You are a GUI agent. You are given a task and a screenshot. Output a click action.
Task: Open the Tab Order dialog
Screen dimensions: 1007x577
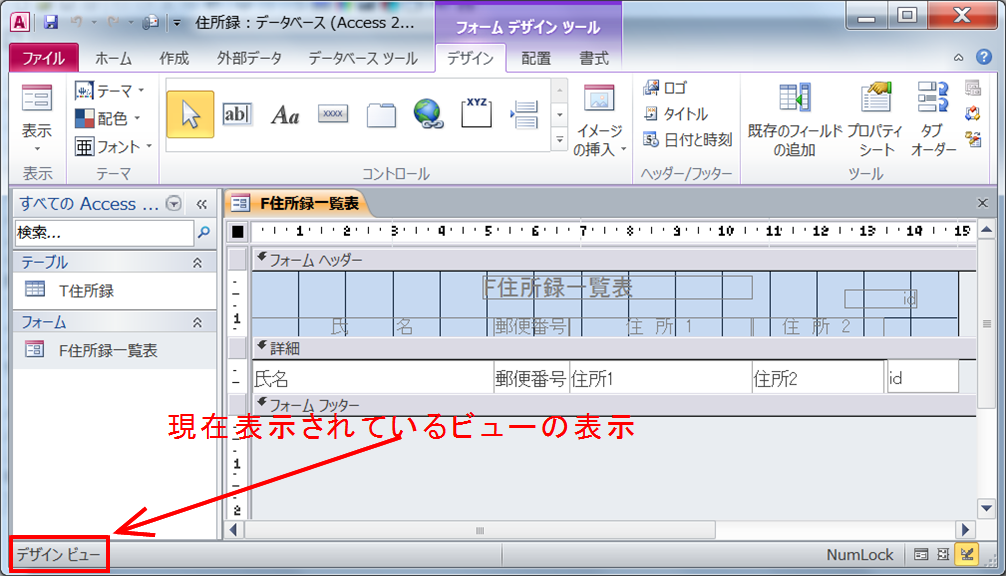[933, 121]
